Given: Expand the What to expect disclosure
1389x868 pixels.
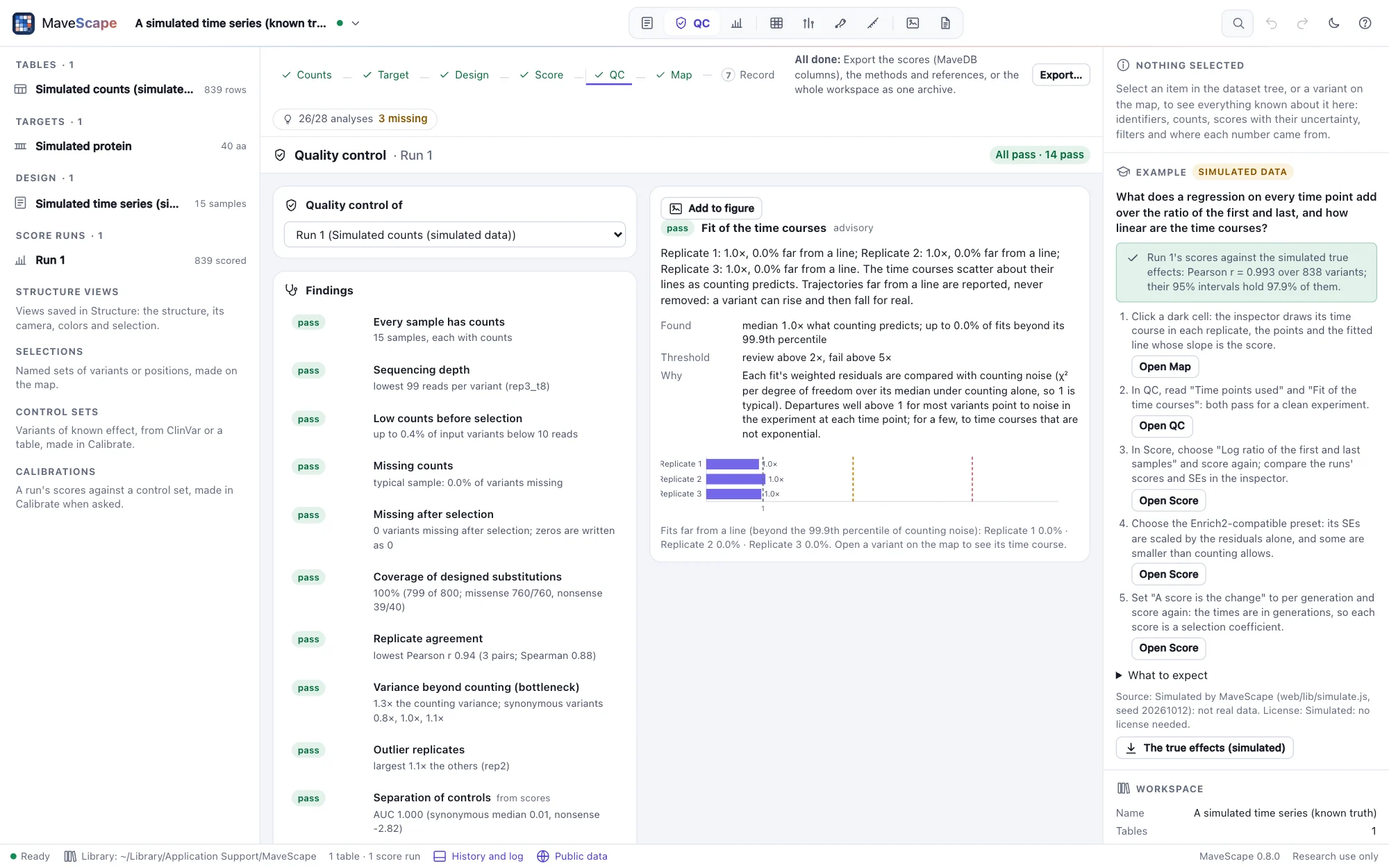Looking at the screenshot, I should pyautogui.click(x=1161, y=676).
